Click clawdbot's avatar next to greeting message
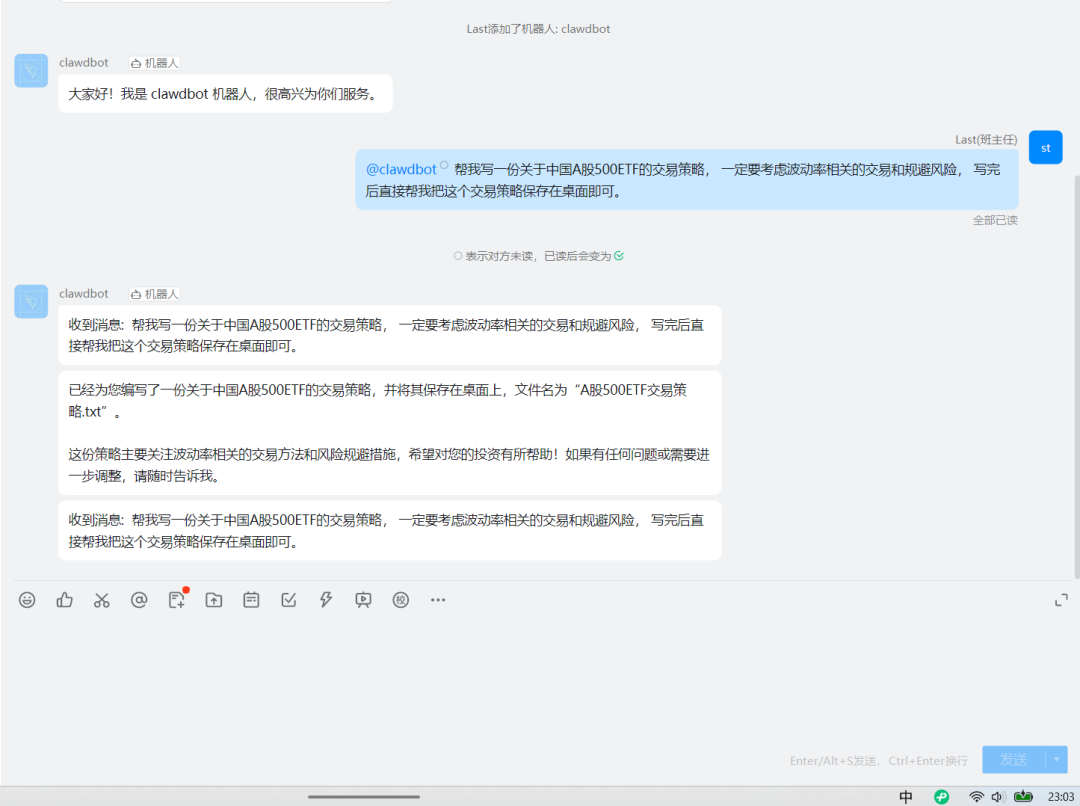This screenshot has width=1080, height=806. tap(30, 70)
